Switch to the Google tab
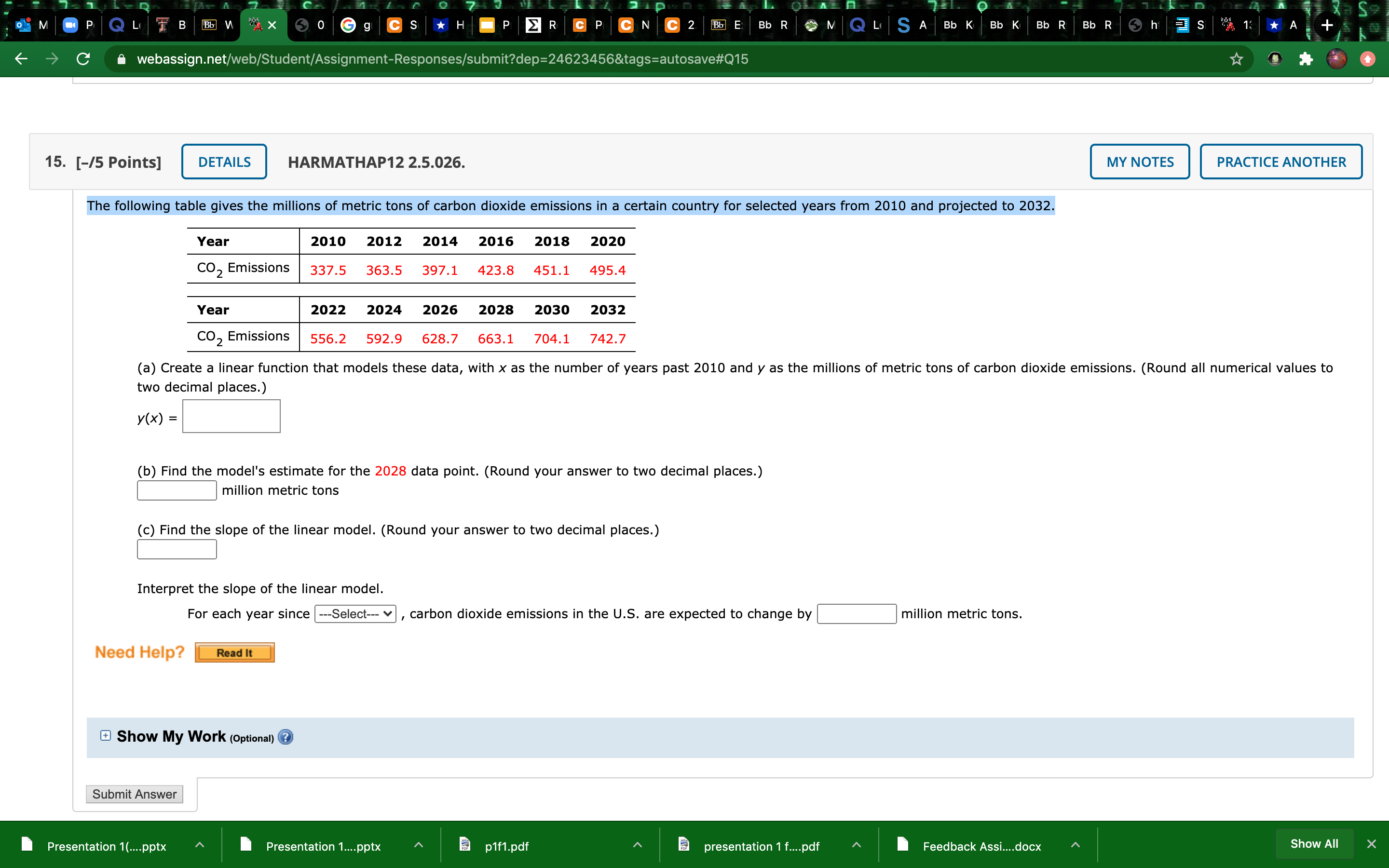Viewport: 1389px width, 868px height. tap(356, 25)
